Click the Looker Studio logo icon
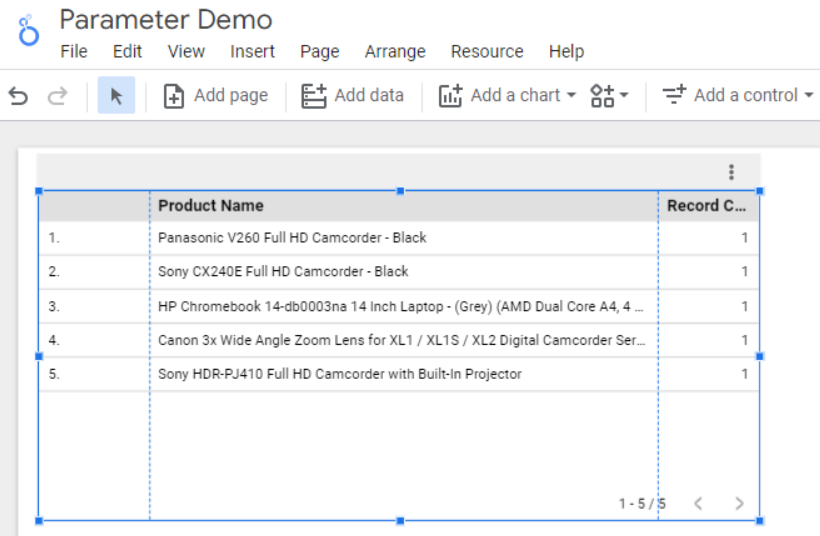820x536 pixels. point(28,30)
